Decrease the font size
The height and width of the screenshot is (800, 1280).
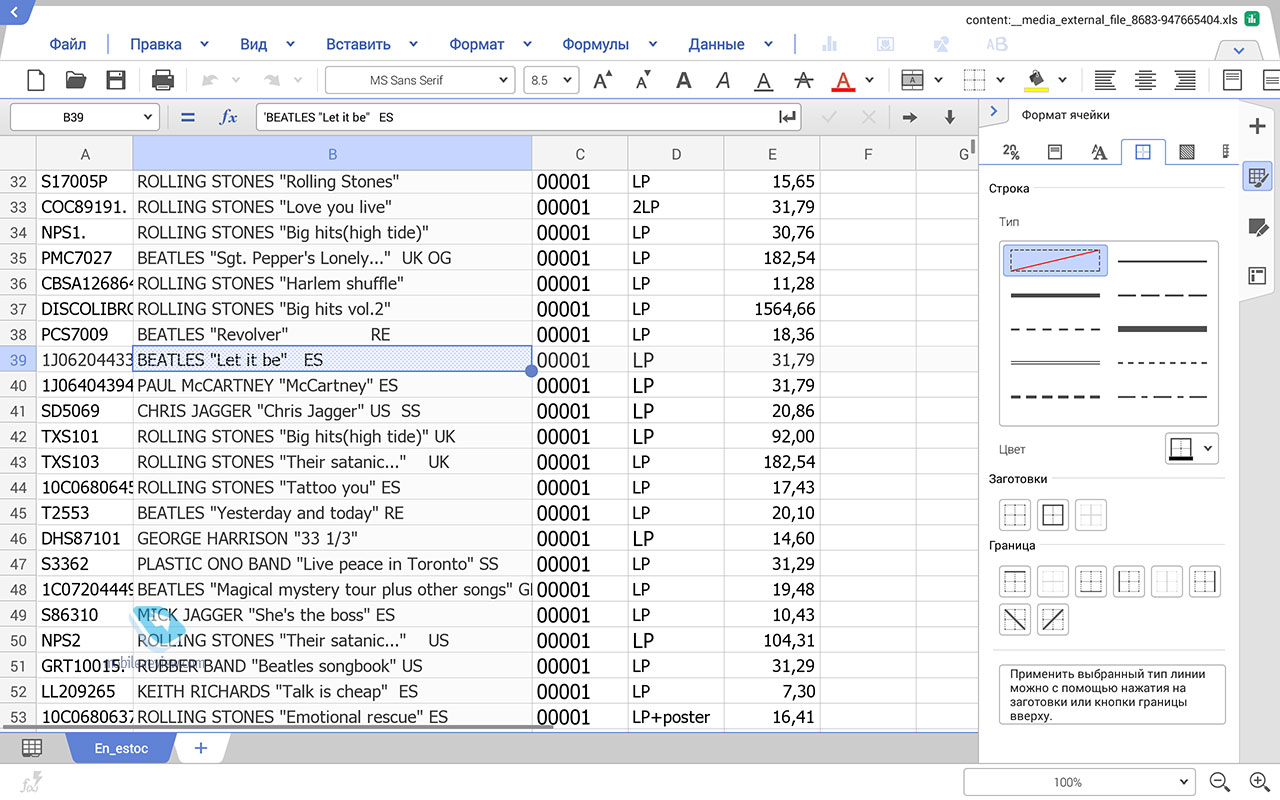pyautogui.click(x=643, y=80)
